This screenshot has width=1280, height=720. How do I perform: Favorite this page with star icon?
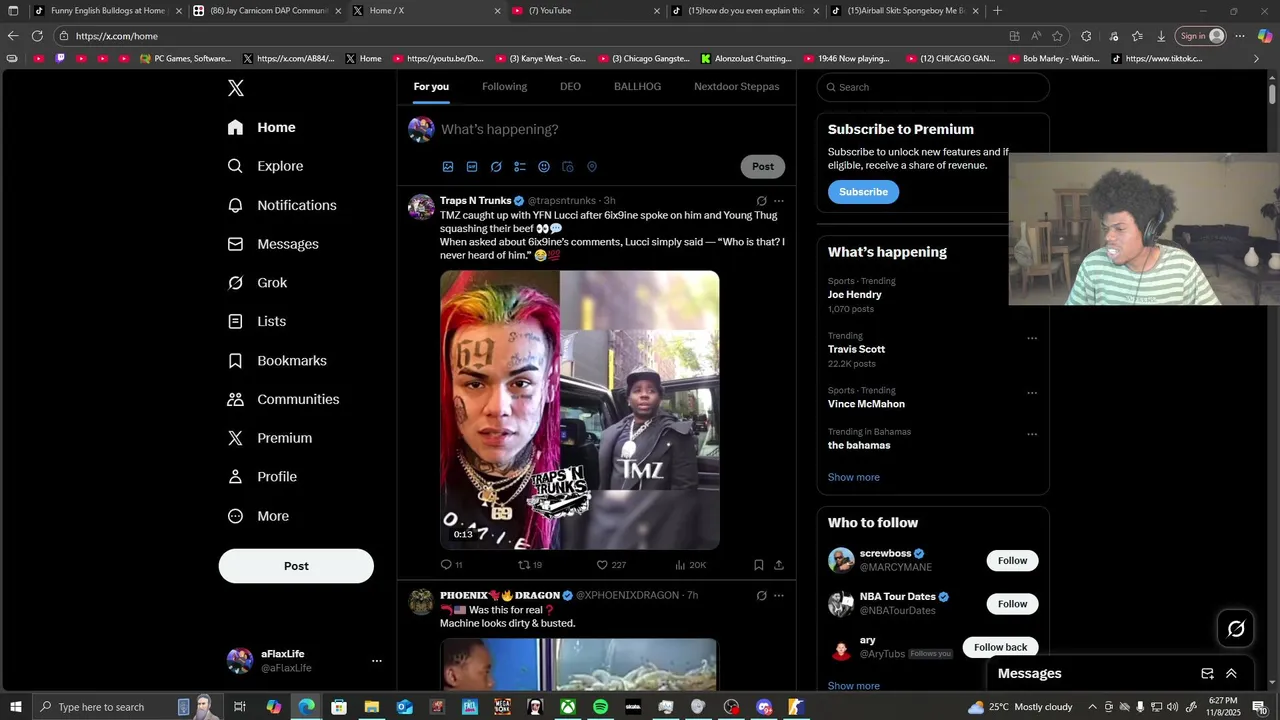click(x=1057, y=36)
